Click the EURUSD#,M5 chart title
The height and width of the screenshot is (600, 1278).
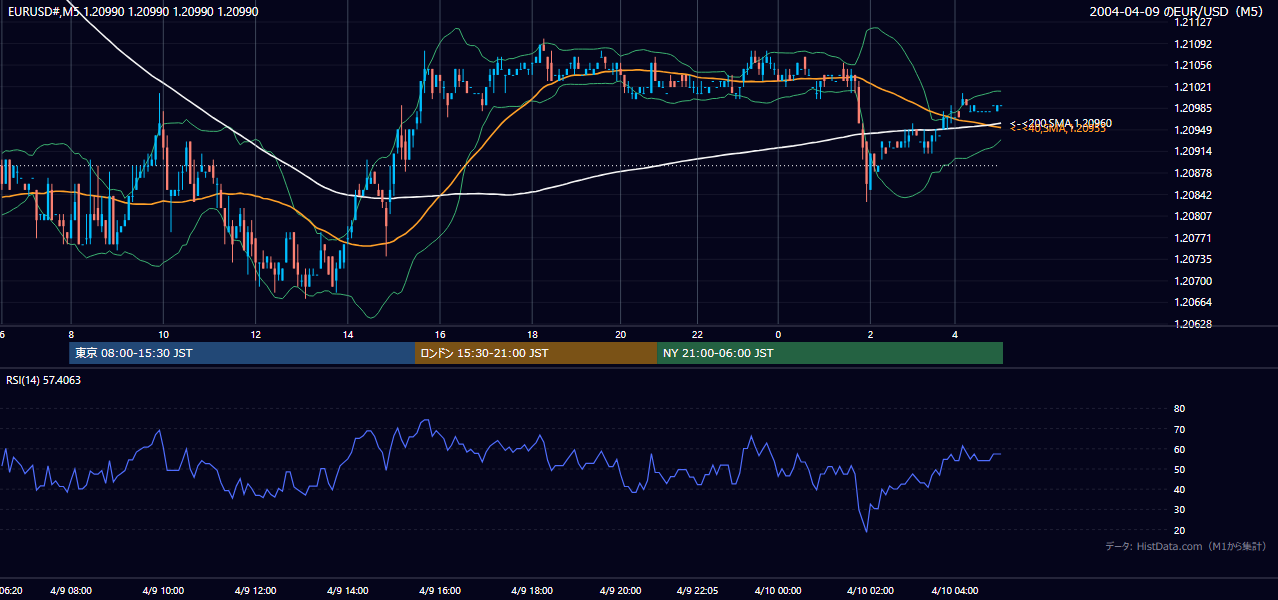click(131, 12)
